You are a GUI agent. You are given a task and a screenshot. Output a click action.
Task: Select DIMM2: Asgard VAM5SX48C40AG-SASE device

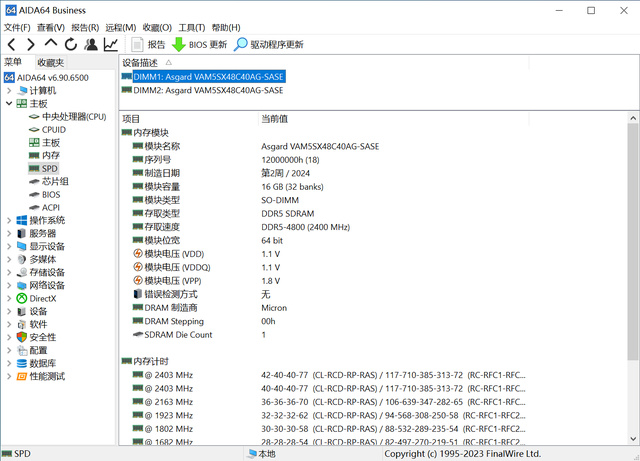click(208, 90)
